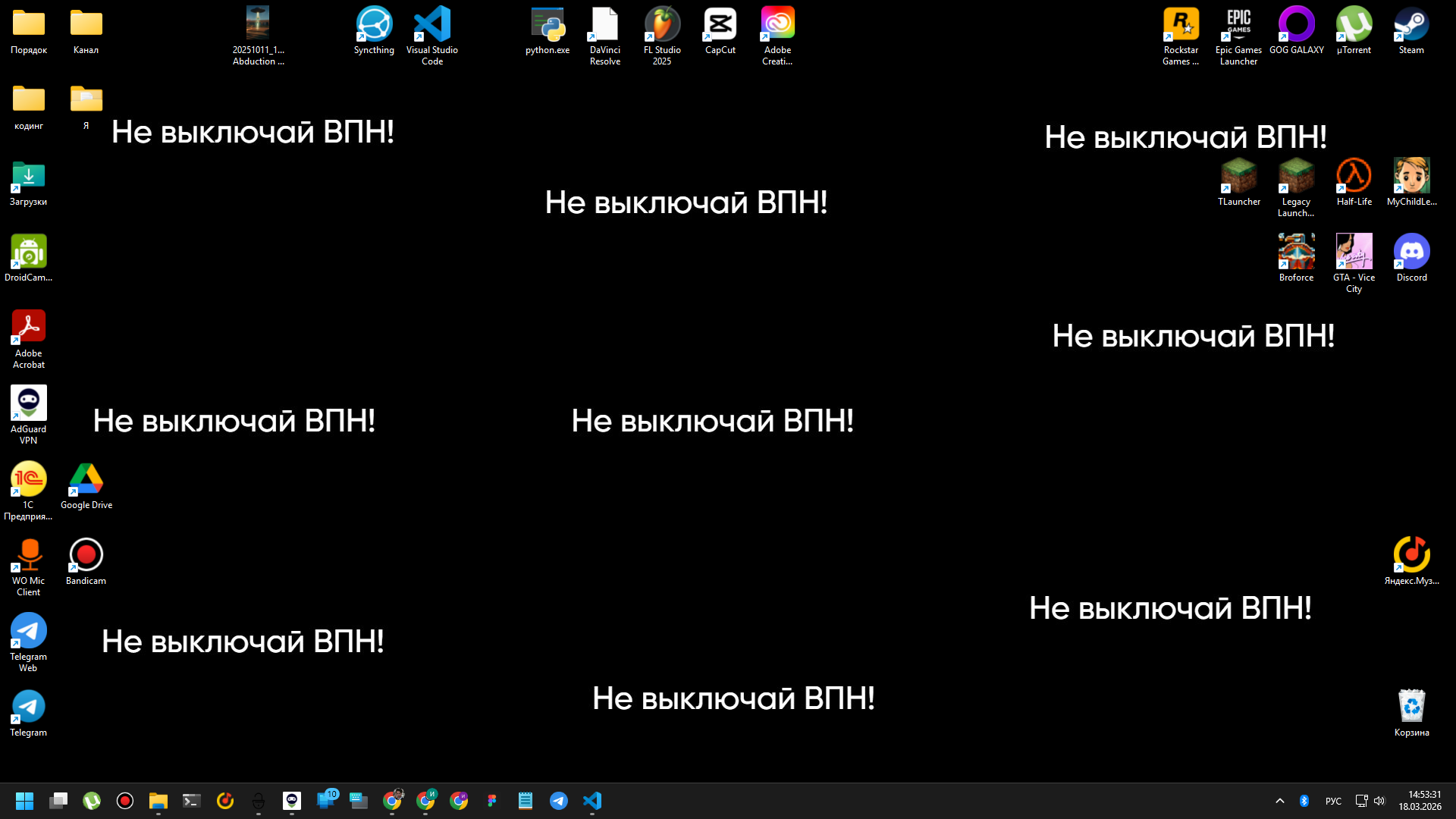The height and width of the screenshot is (819, 1456).
Task: Open the Загрузки folder on the desktop
Action: point(29,177)
